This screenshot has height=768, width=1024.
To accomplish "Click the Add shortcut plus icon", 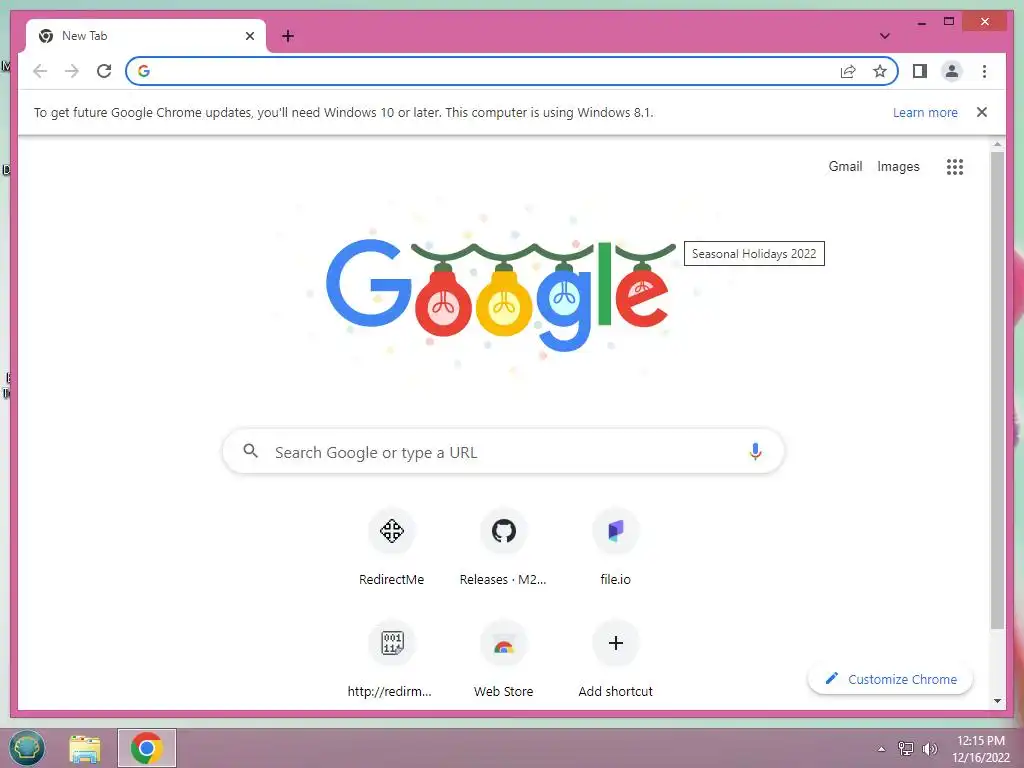I will click(x=615, y=643).
